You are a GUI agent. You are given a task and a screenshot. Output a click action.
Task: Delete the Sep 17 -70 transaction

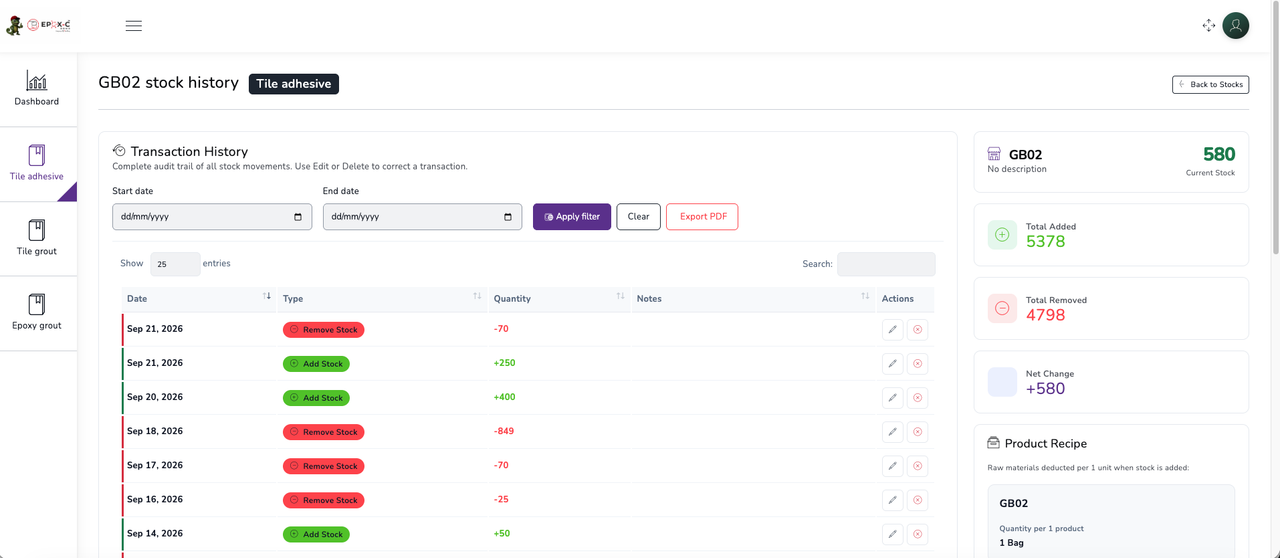(x=918, y=466)
